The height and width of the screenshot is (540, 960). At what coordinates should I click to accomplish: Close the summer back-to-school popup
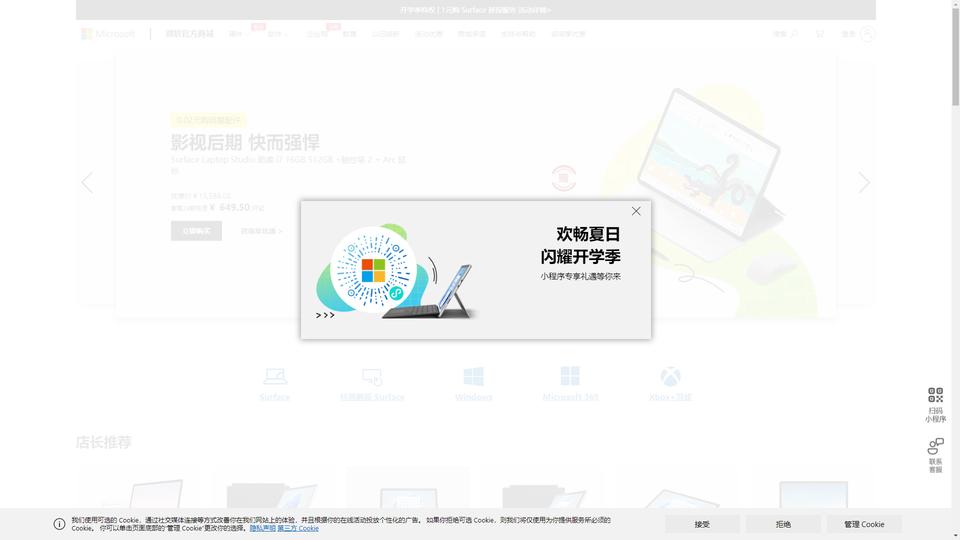636,211
